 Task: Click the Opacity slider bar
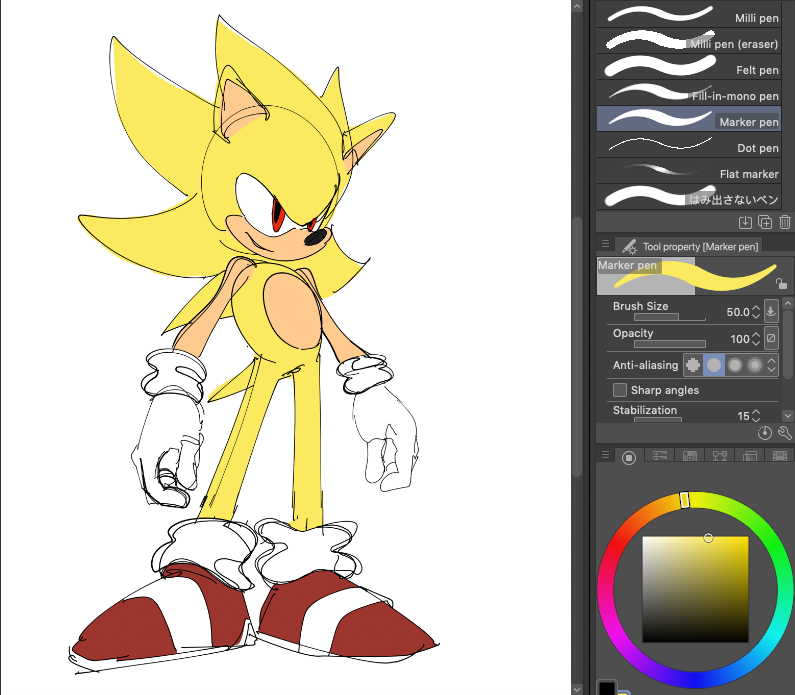coord(669,344)
